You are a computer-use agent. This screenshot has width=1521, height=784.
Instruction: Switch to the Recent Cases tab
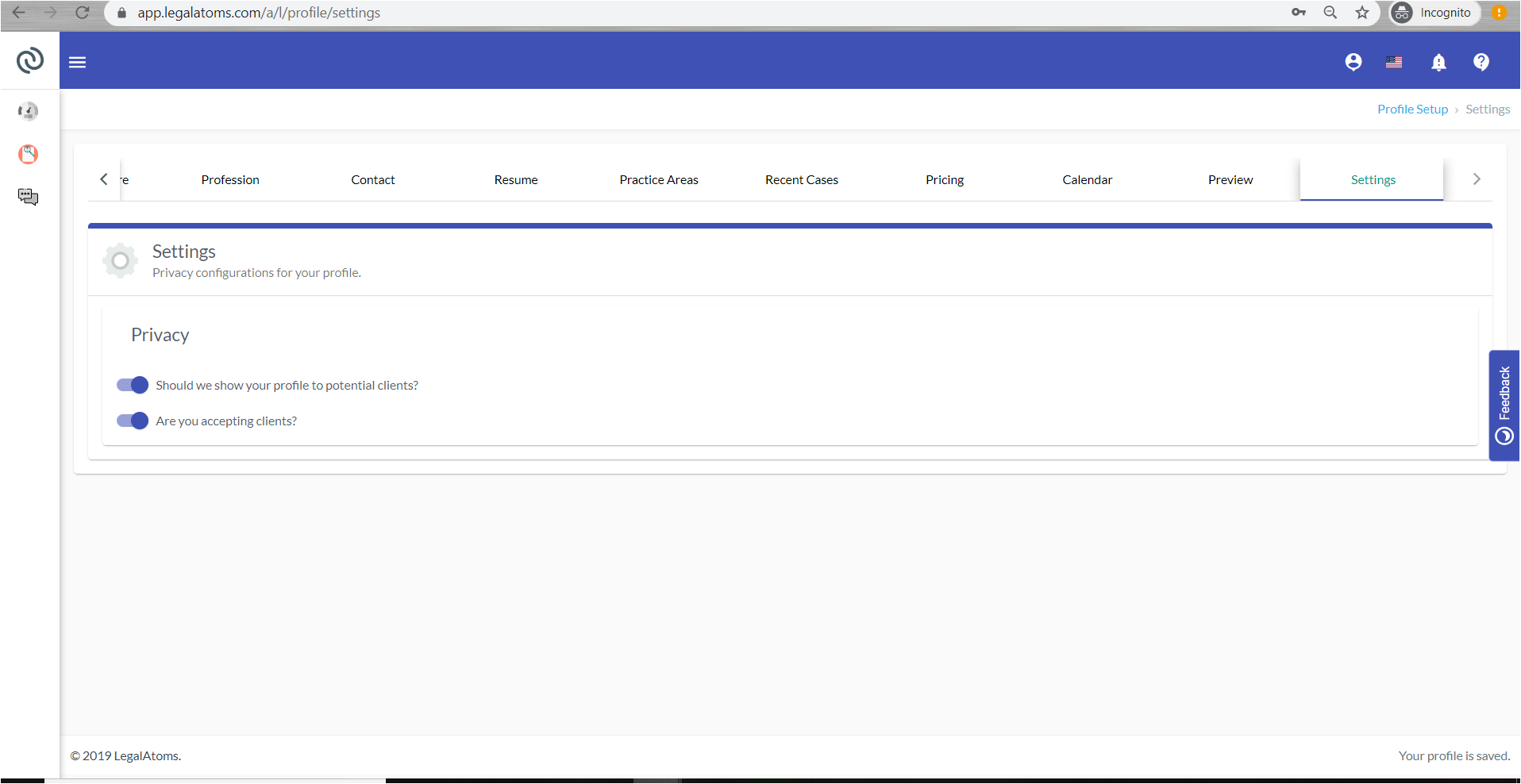(802, 179)
